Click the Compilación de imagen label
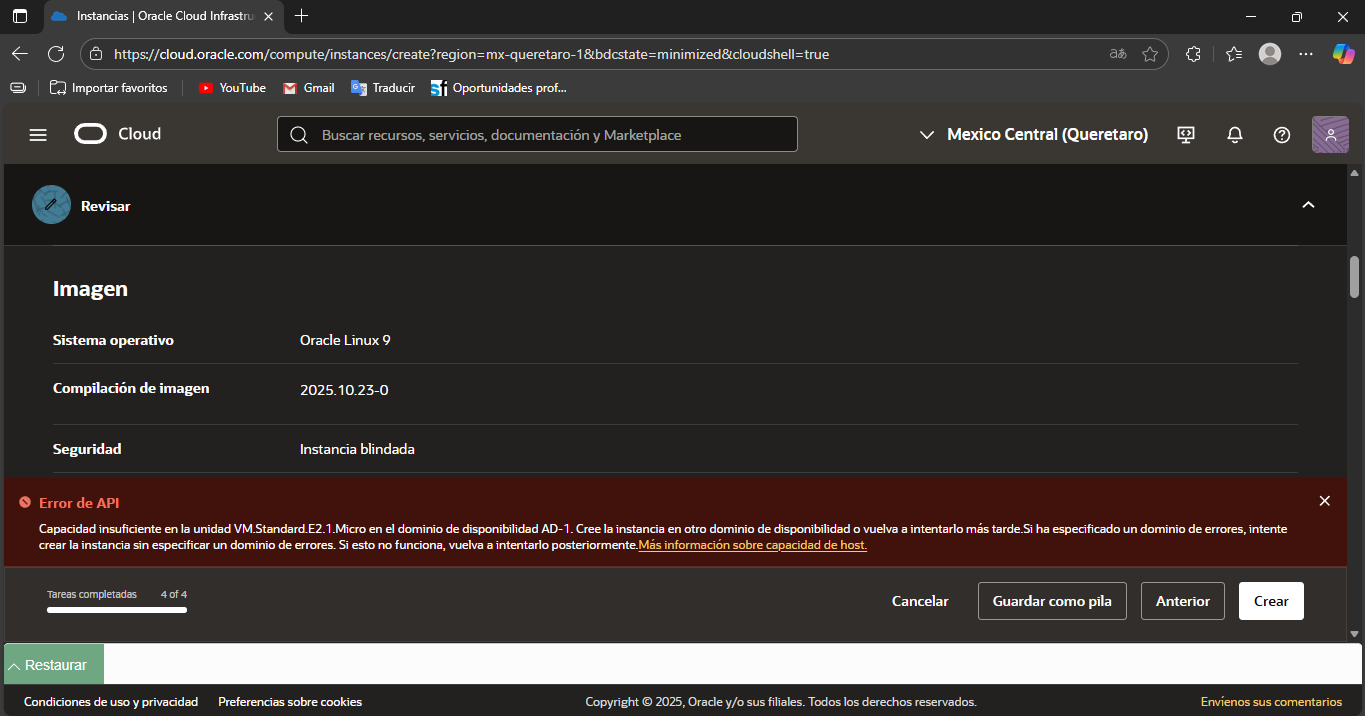The height and width of the screenshot is (716, 1365). click(131, 388)
